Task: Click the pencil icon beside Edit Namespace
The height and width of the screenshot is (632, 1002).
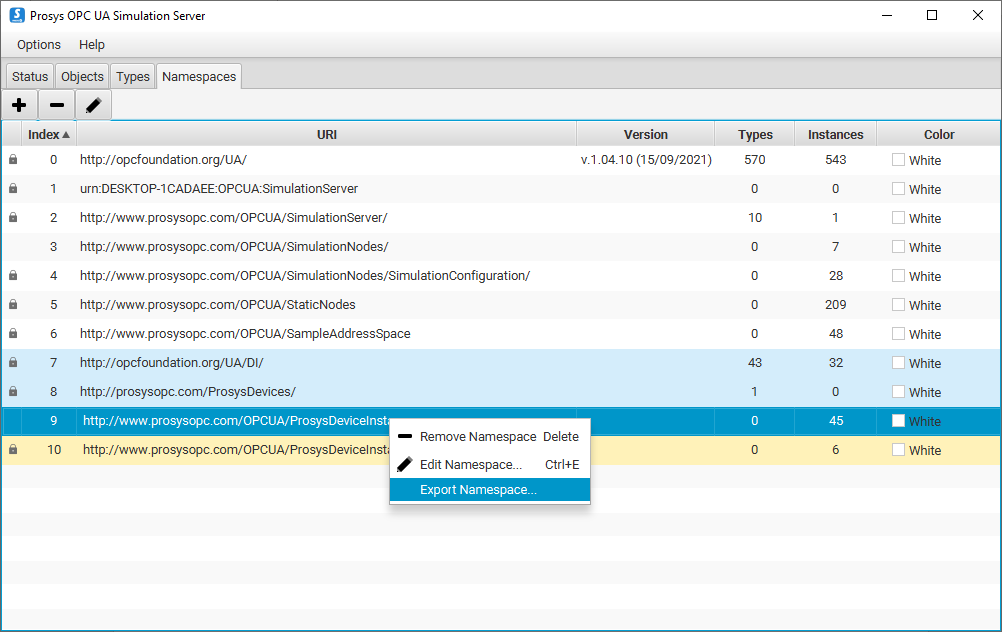Action: [x=405, y=464]
